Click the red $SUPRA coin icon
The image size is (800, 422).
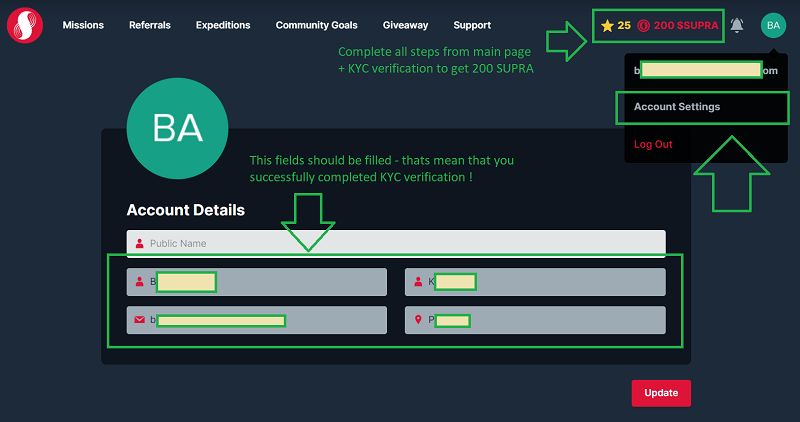pos(643,26)
